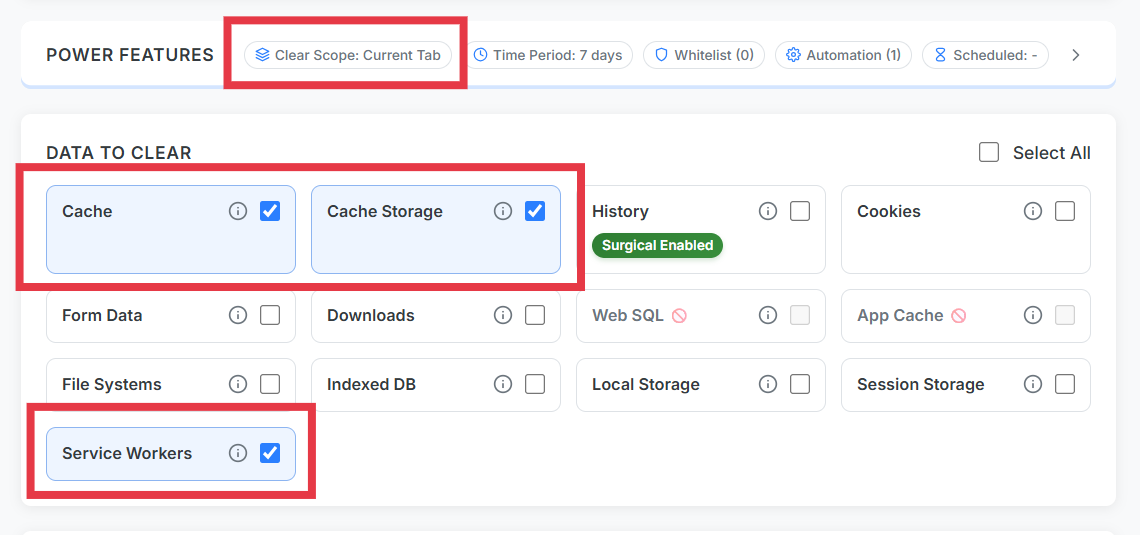Click the Indexed DB info icon

coord(503,385)
